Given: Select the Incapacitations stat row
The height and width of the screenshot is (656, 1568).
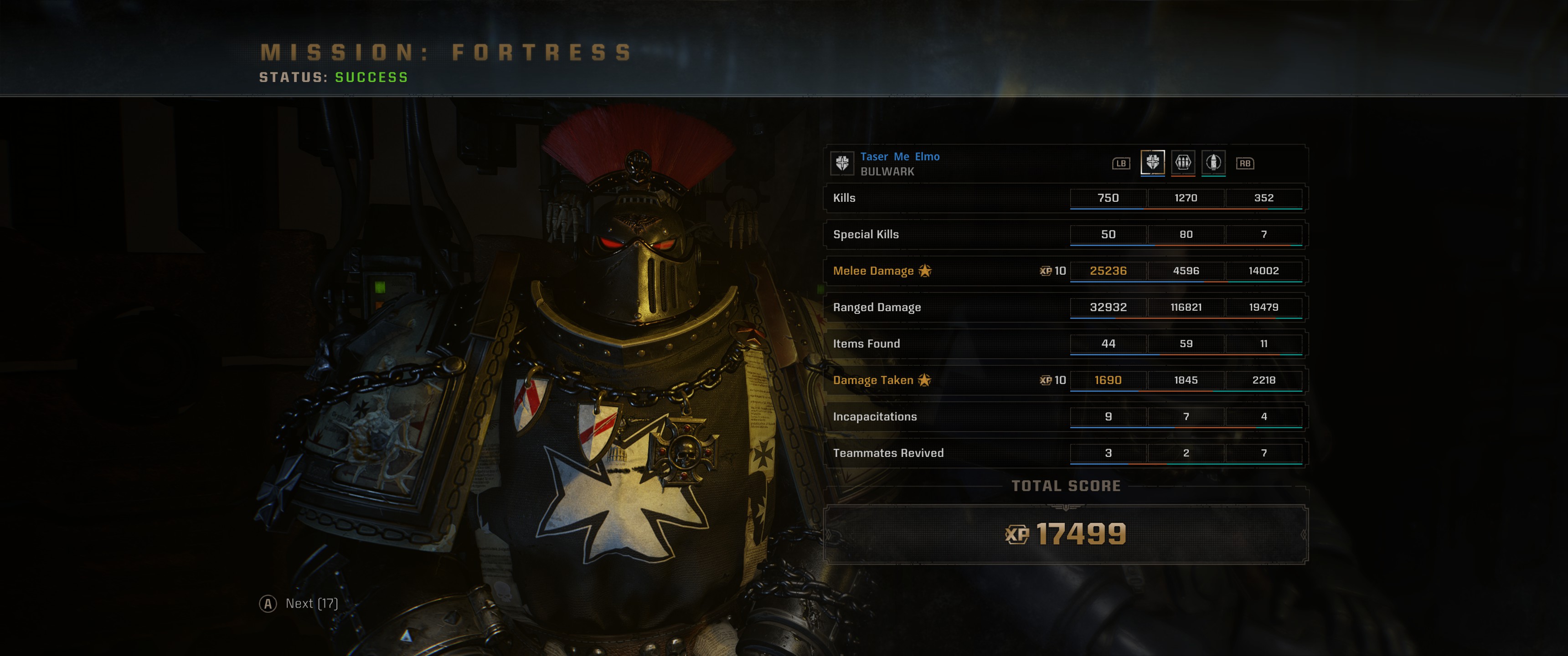Looking at the screenshot, I should click(1066, 417).
